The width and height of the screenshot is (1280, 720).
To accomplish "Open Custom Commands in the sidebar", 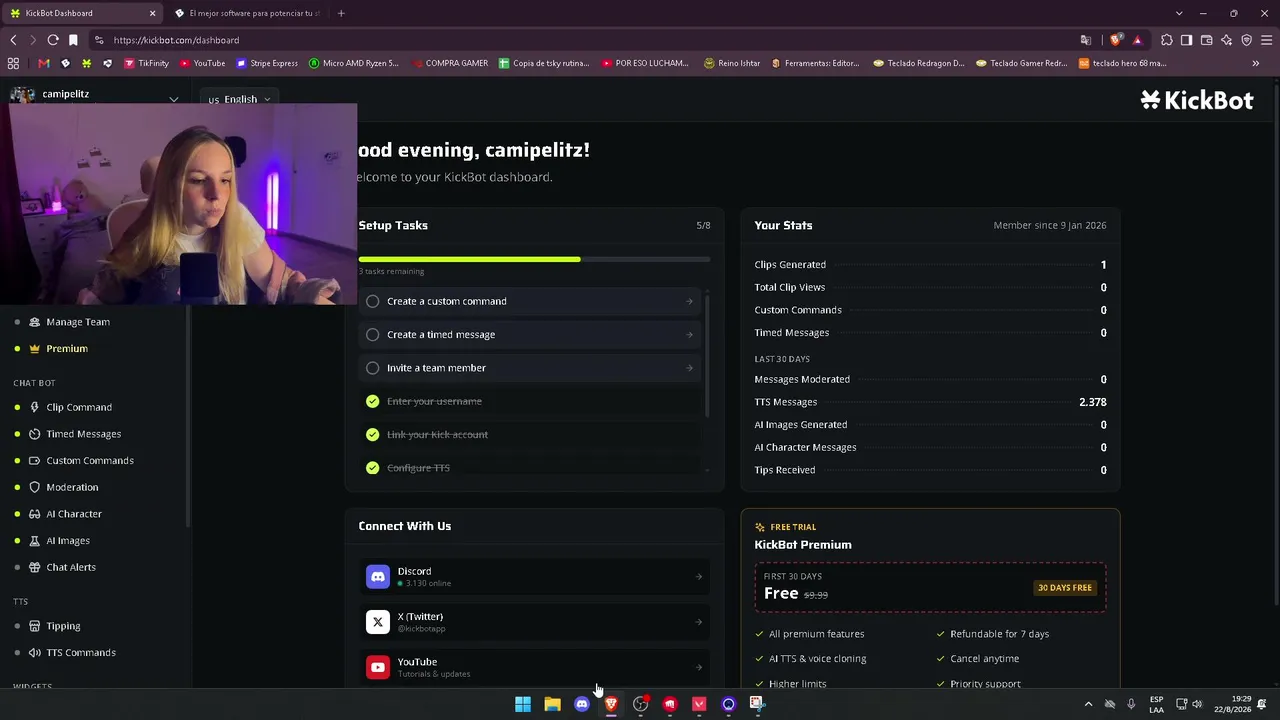I will pos(89,461).
